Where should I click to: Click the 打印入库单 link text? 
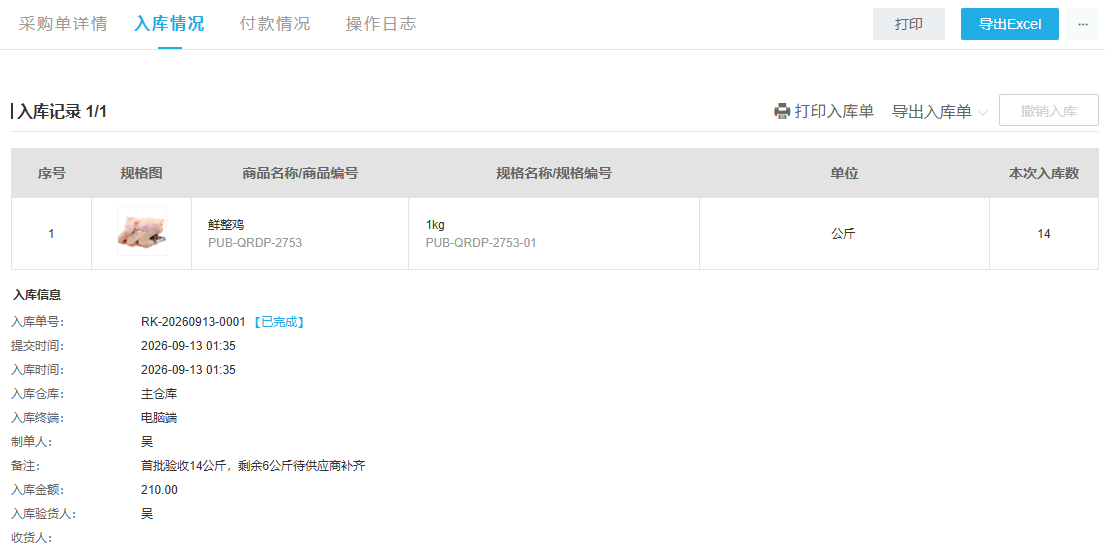point(834,111)
